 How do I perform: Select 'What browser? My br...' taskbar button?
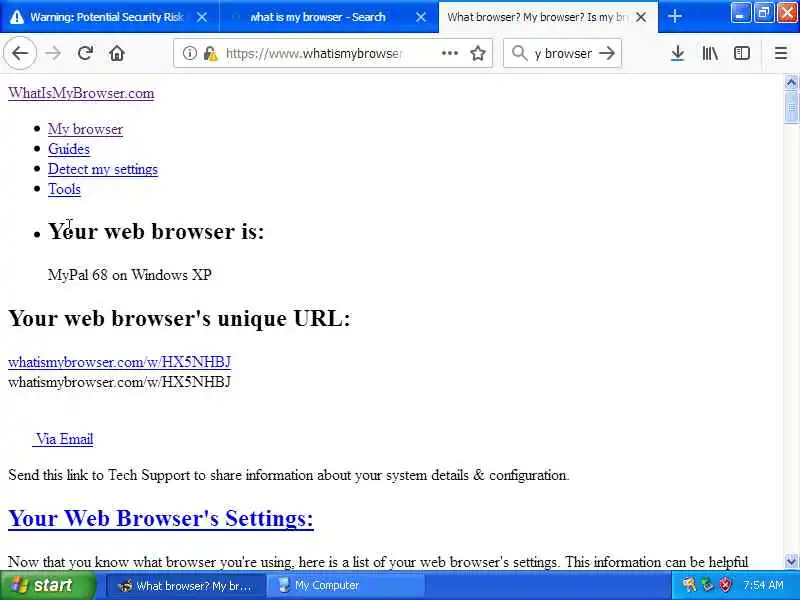(186, 586)
